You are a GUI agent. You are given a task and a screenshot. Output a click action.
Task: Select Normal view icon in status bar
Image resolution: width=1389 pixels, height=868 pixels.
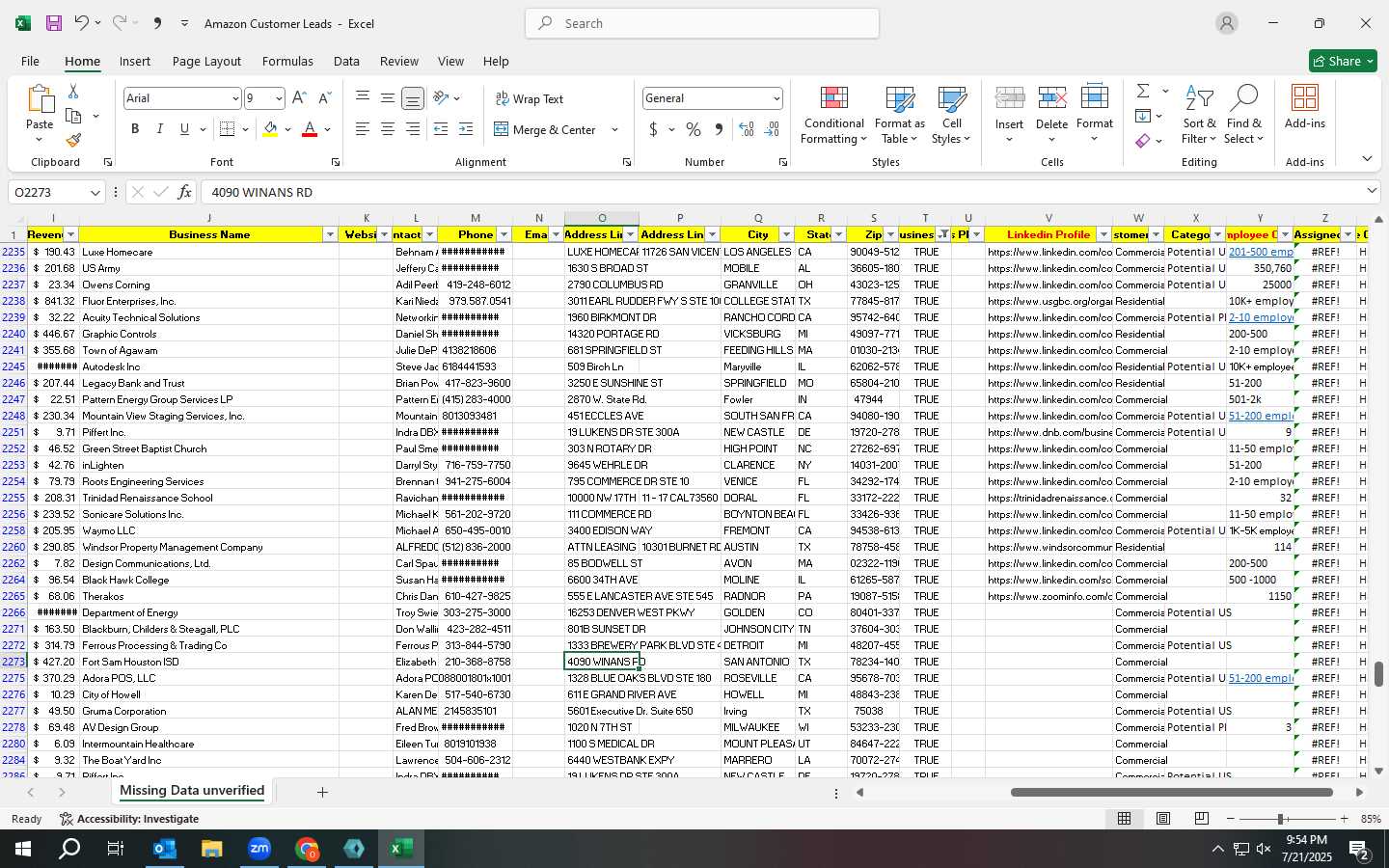click(x=1124, y=819)
